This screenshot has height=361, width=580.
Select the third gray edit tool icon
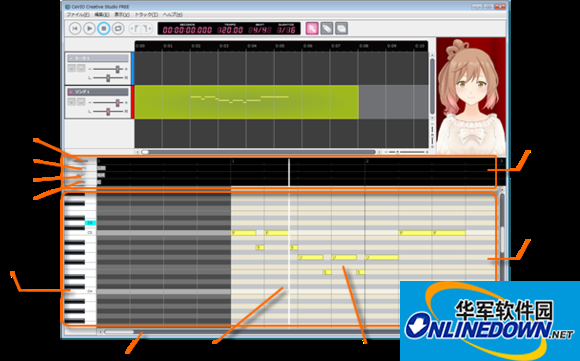tap(341, 28)
